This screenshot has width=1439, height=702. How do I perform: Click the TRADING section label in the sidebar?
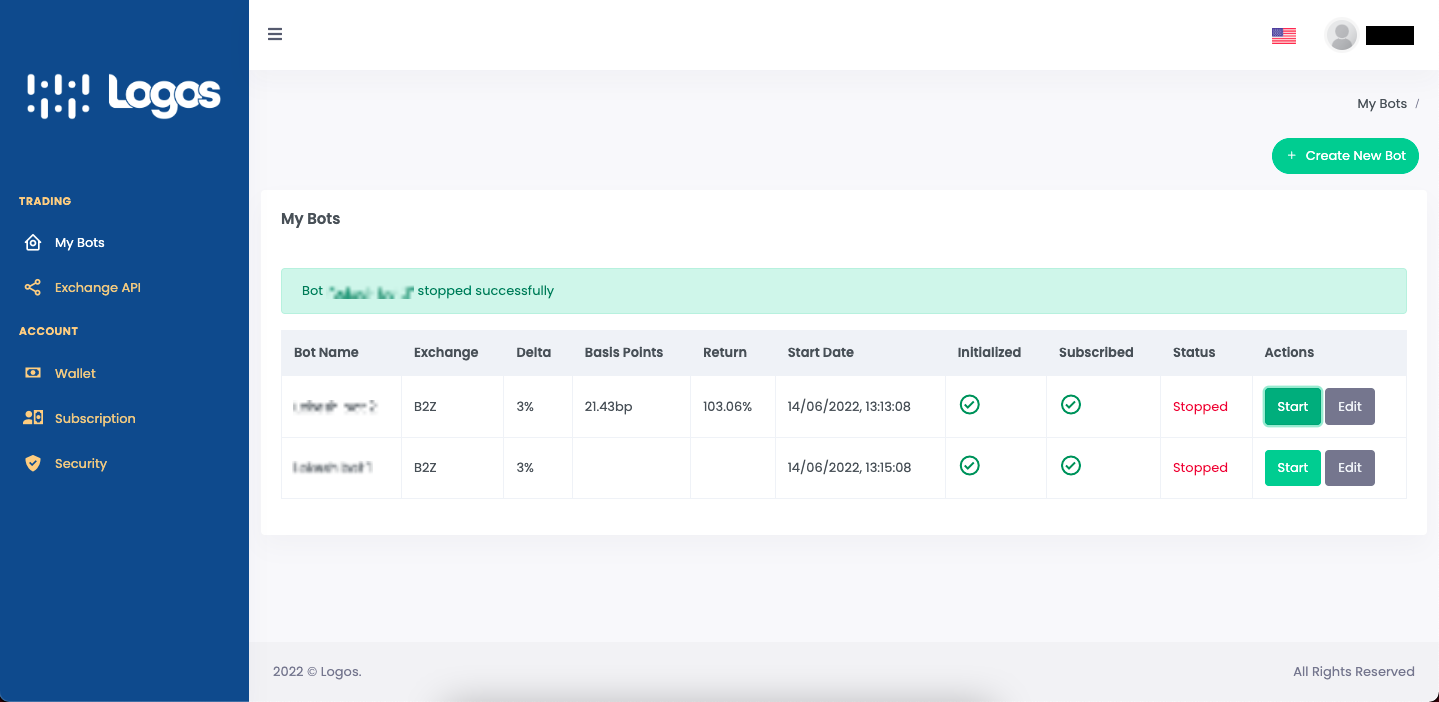45,201
